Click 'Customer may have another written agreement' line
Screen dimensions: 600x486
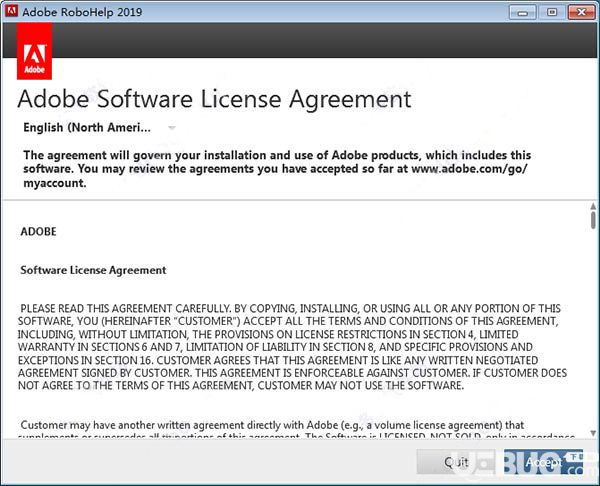click(272, 425)
